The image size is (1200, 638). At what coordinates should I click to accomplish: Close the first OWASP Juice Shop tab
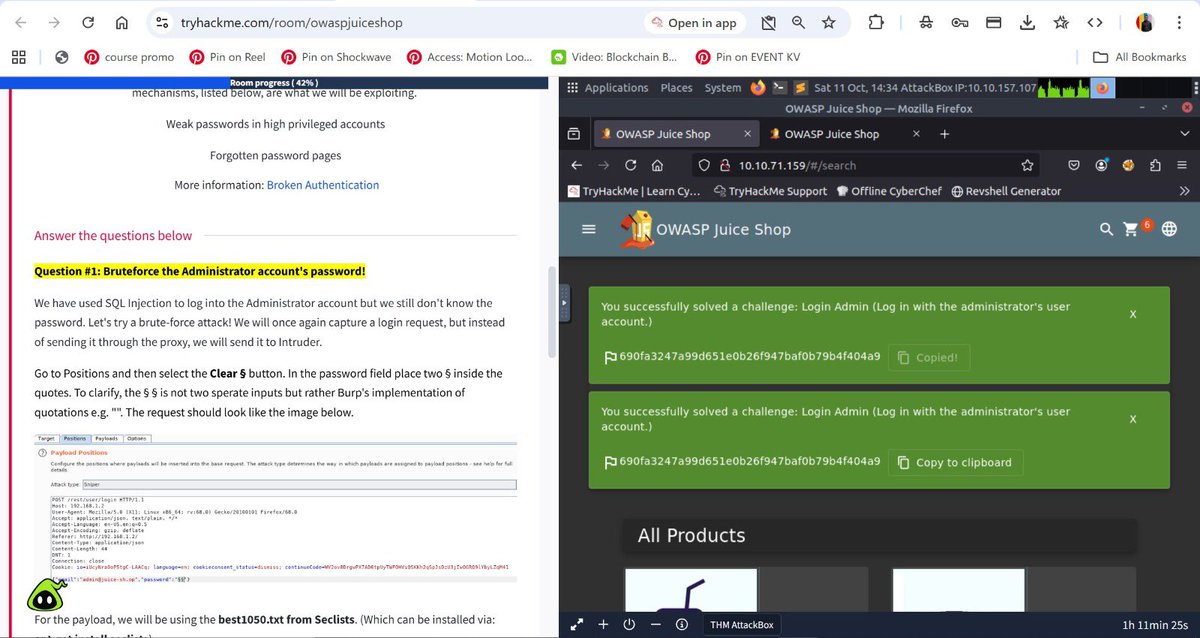tap(747, 134)
